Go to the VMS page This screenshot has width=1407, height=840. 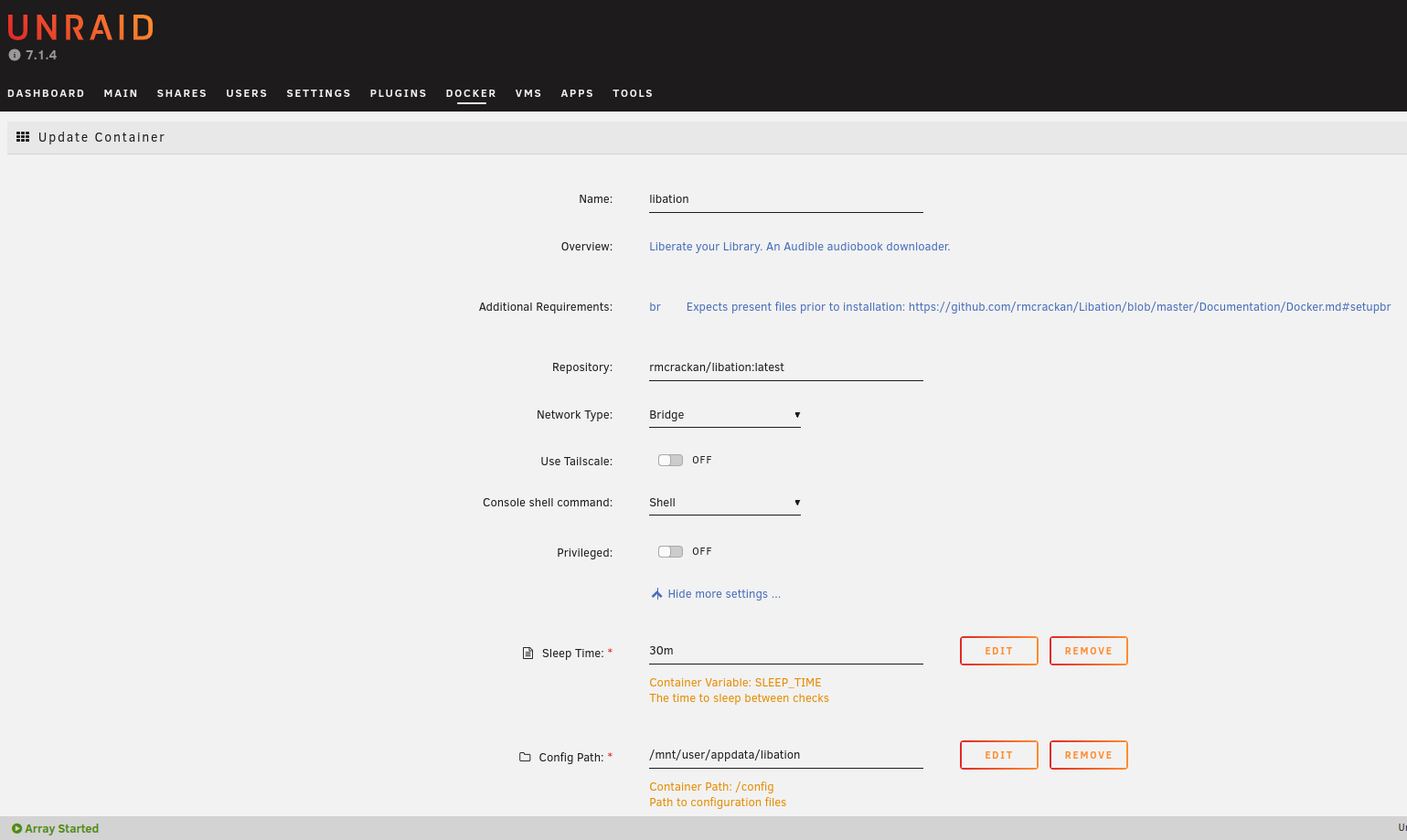tap(528, 93)
